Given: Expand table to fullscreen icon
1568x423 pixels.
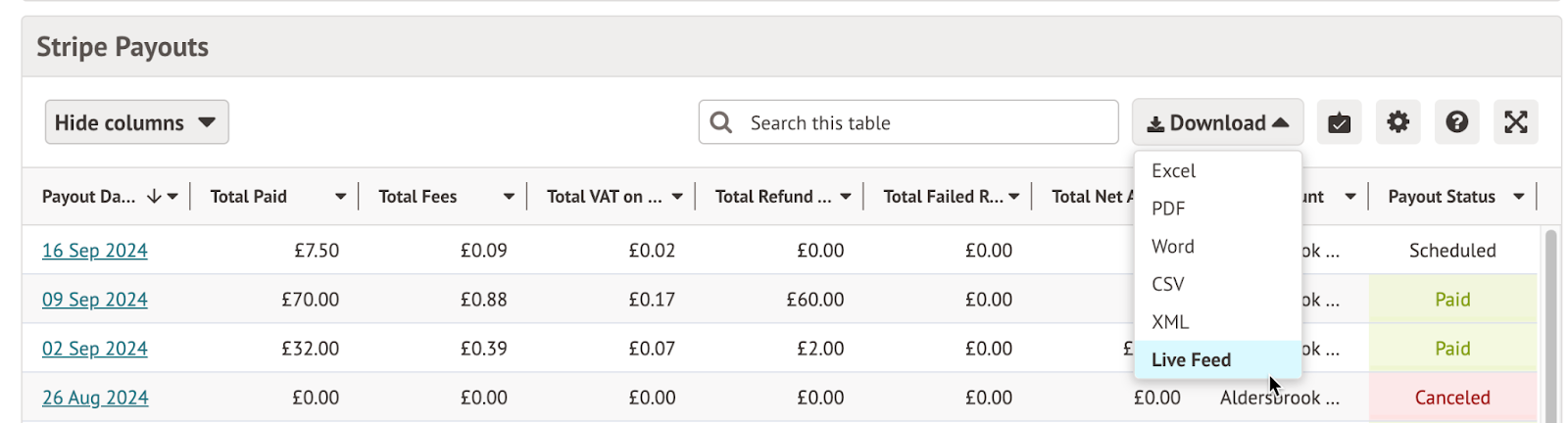Looking at the screenshot, I should [x=1515, y=122].
